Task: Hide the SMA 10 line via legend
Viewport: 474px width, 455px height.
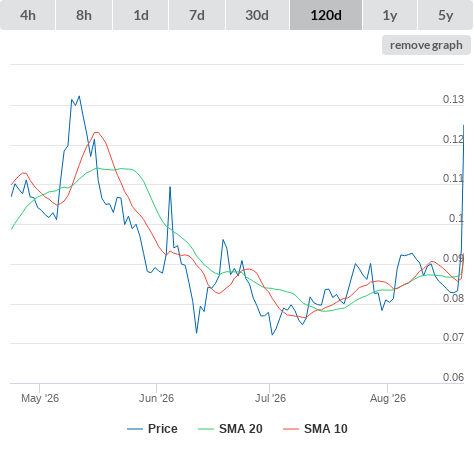Action: click(x=325, y=429)
